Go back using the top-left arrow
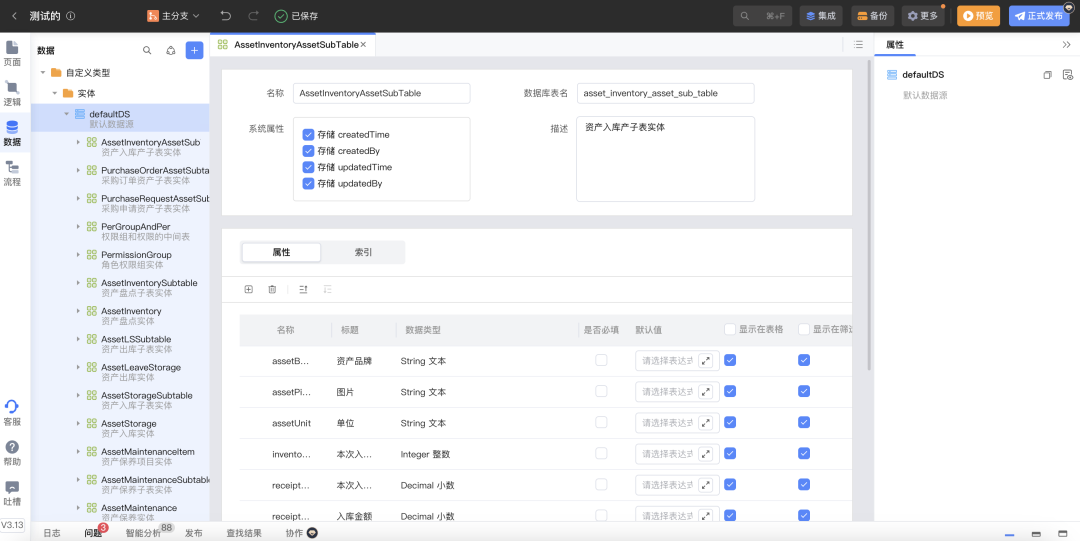The height and width of the screenshot is (541, 1080). coord(14,16)
